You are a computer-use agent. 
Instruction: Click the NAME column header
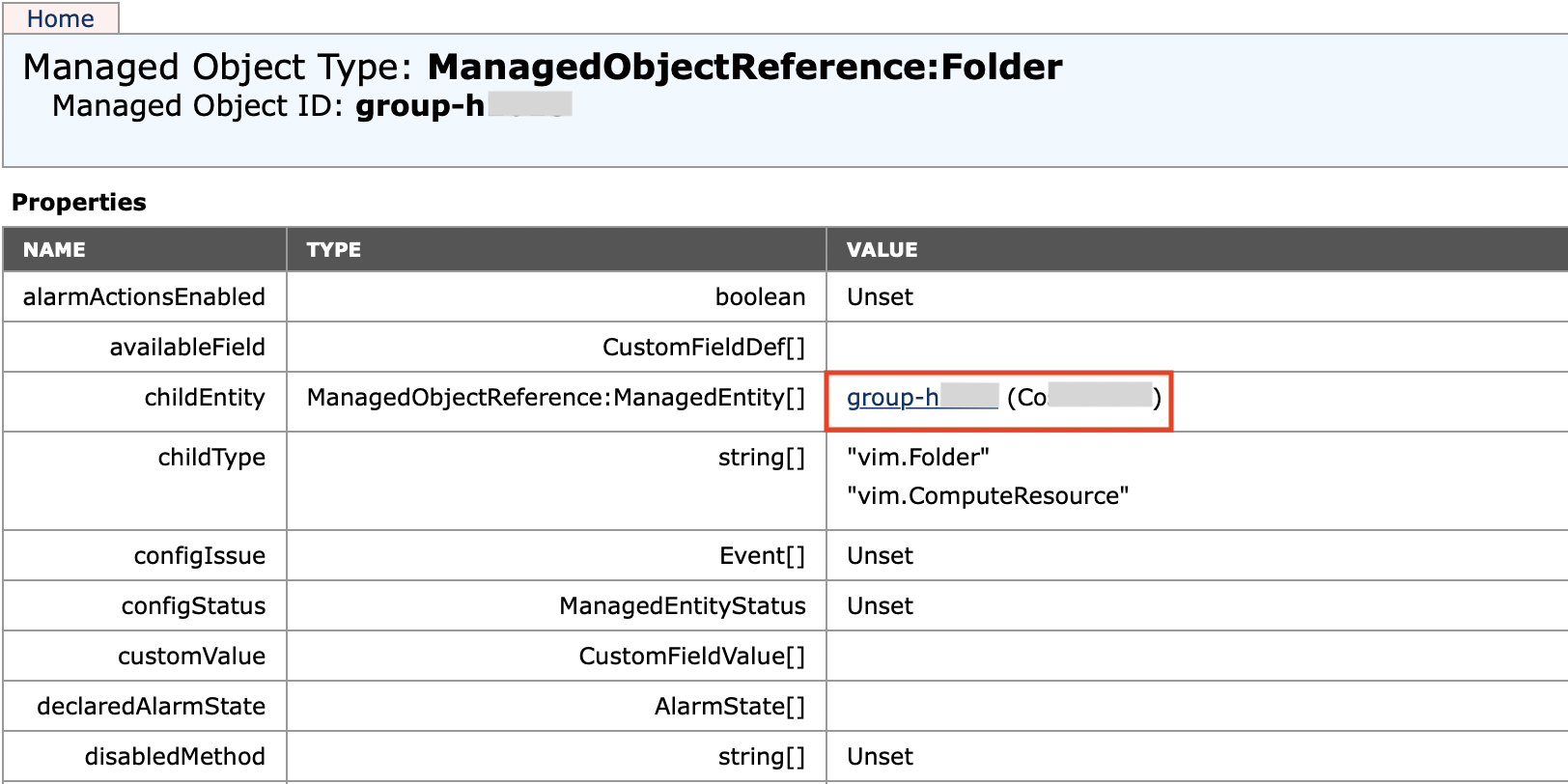[54, 250]
